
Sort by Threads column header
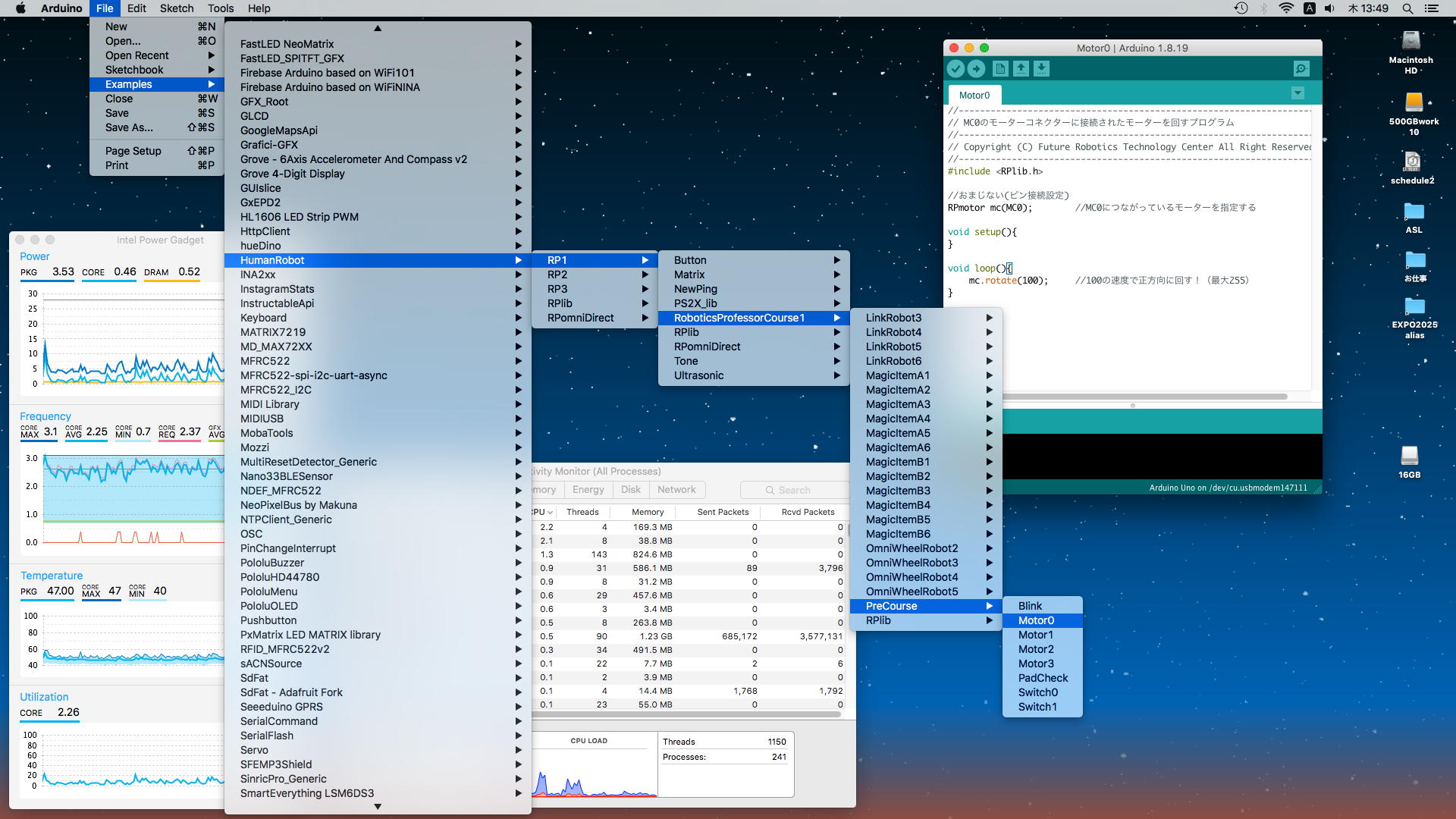pos(582,512)
